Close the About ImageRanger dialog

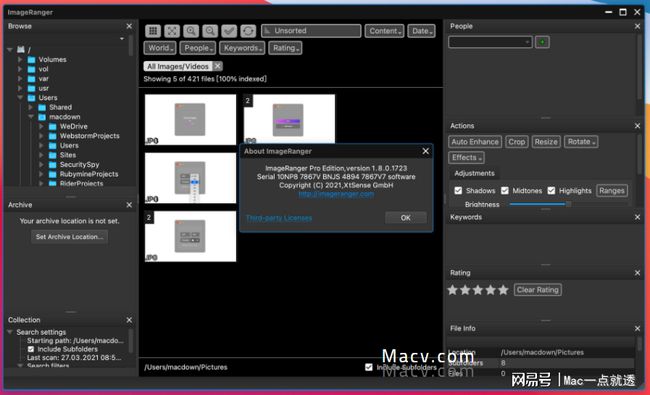[425, 151]
